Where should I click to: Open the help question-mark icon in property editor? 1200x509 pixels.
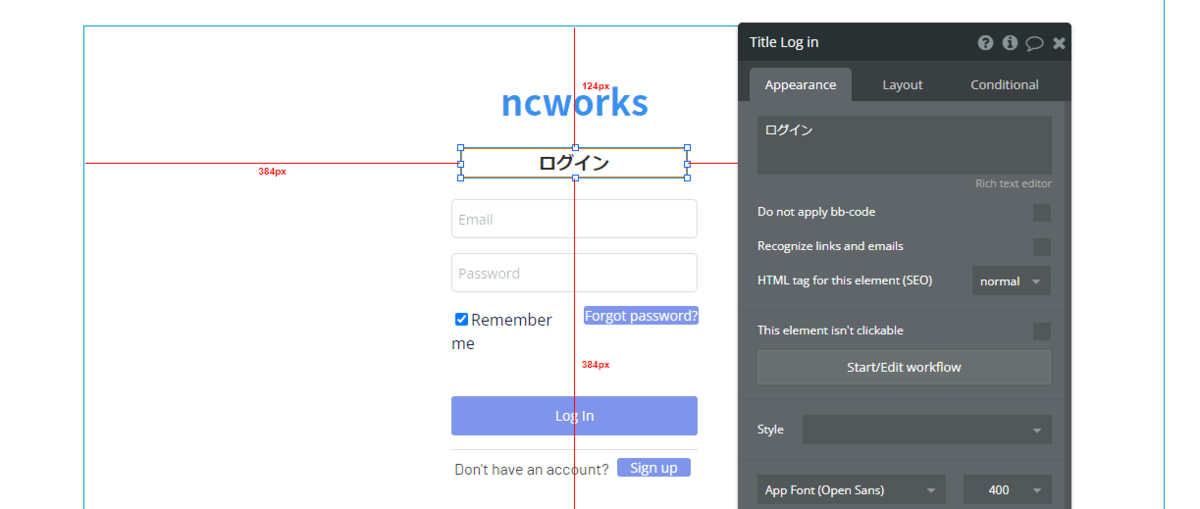(x=985, y=42)
